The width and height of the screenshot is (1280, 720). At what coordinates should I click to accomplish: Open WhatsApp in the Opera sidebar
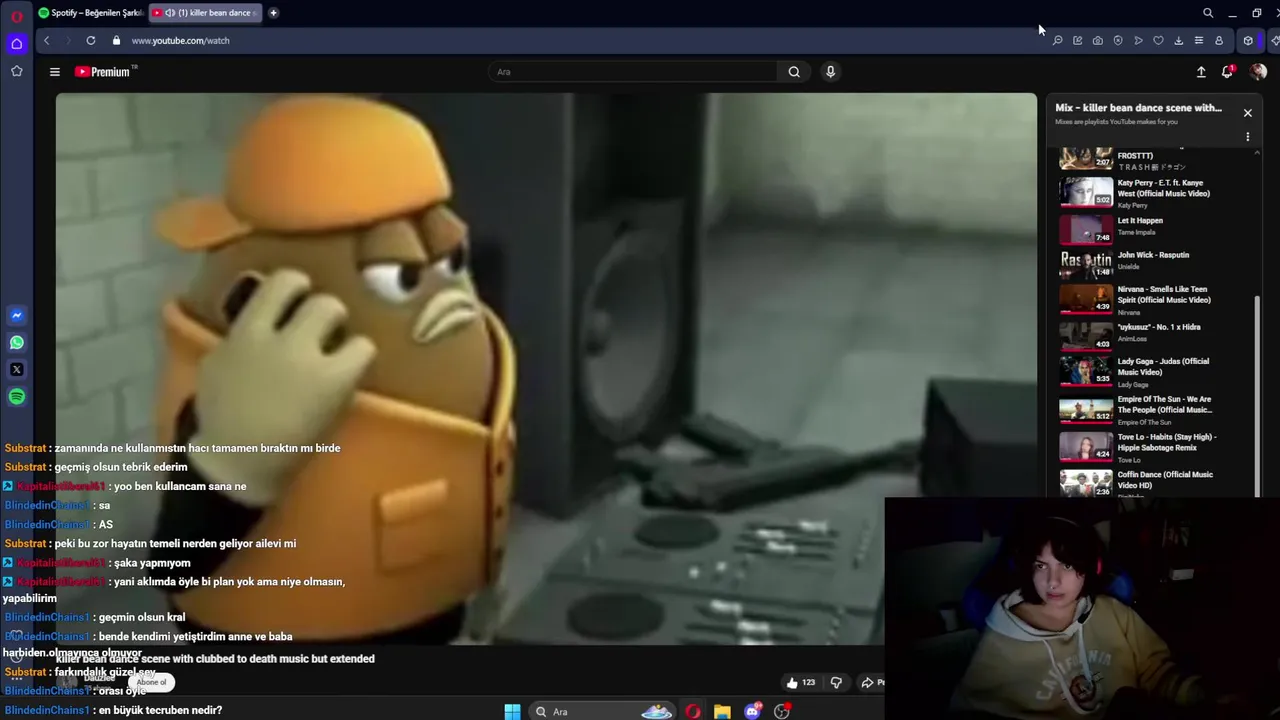click(17, 343)
